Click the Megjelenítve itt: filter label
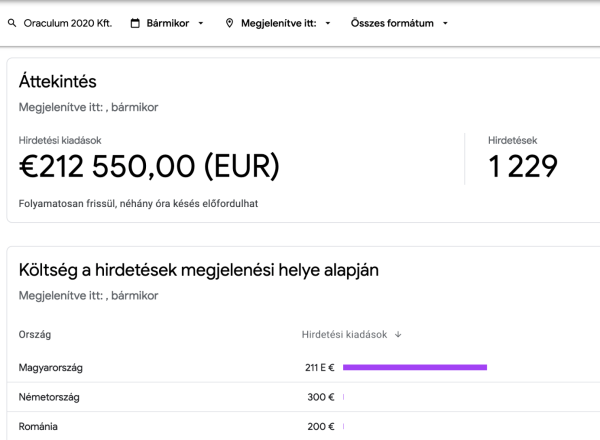600x440 pixels. click(279, 23)
